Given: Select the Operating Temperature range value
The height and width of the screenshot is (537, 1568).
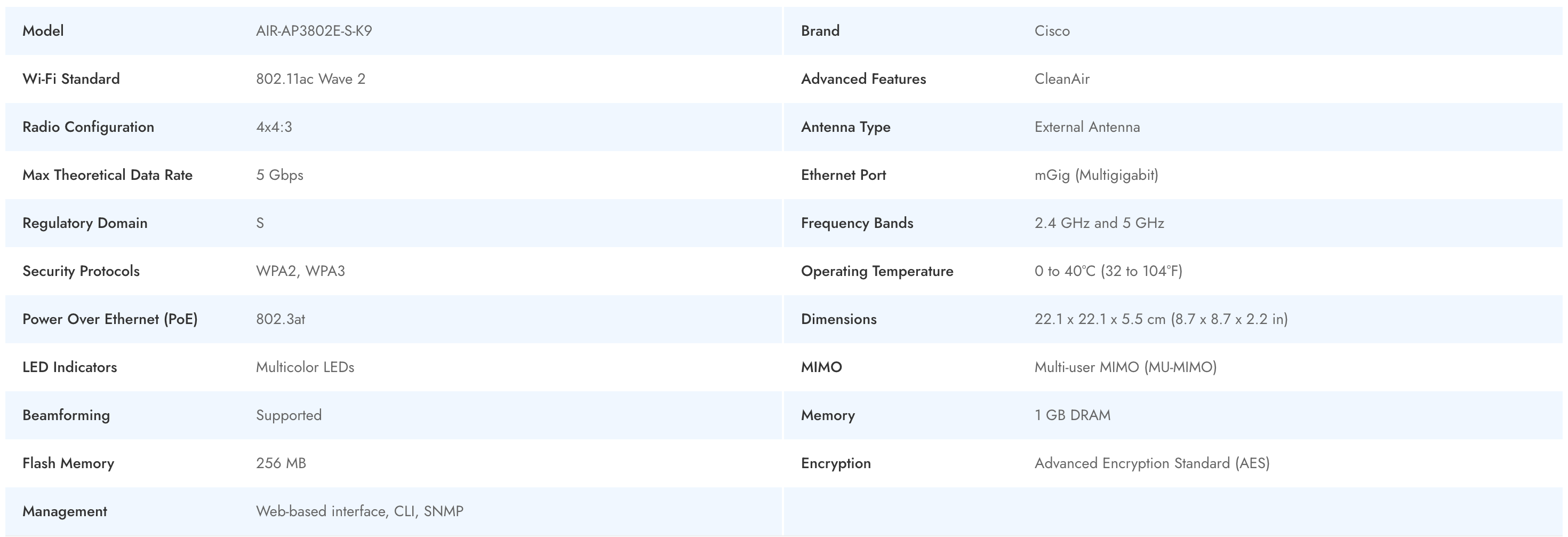Looking at the screenshot, I should click(x=1108, y=271).
